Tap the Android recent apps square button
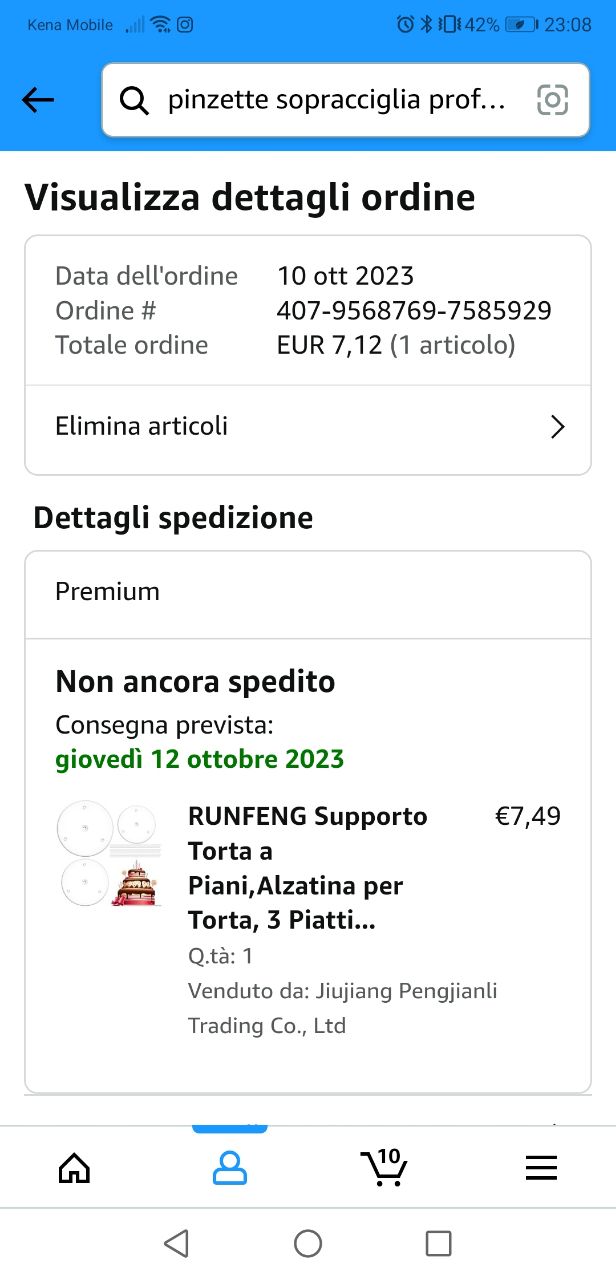Image resolution: width=616 pixels, height=1280 pixels. 438,1243
